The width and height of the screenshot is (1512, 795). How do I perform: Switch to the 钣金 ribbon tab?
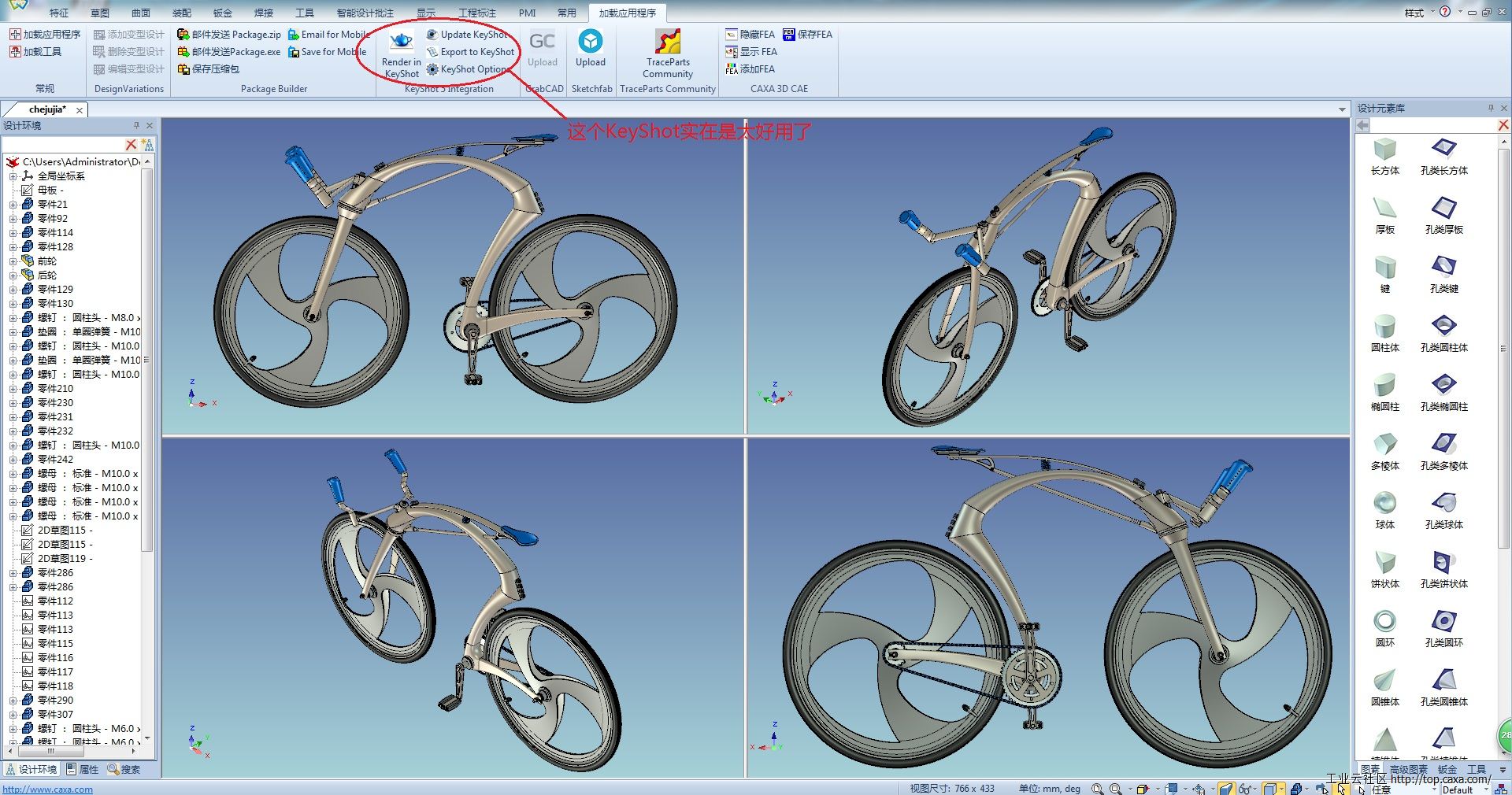pos(223,13)
